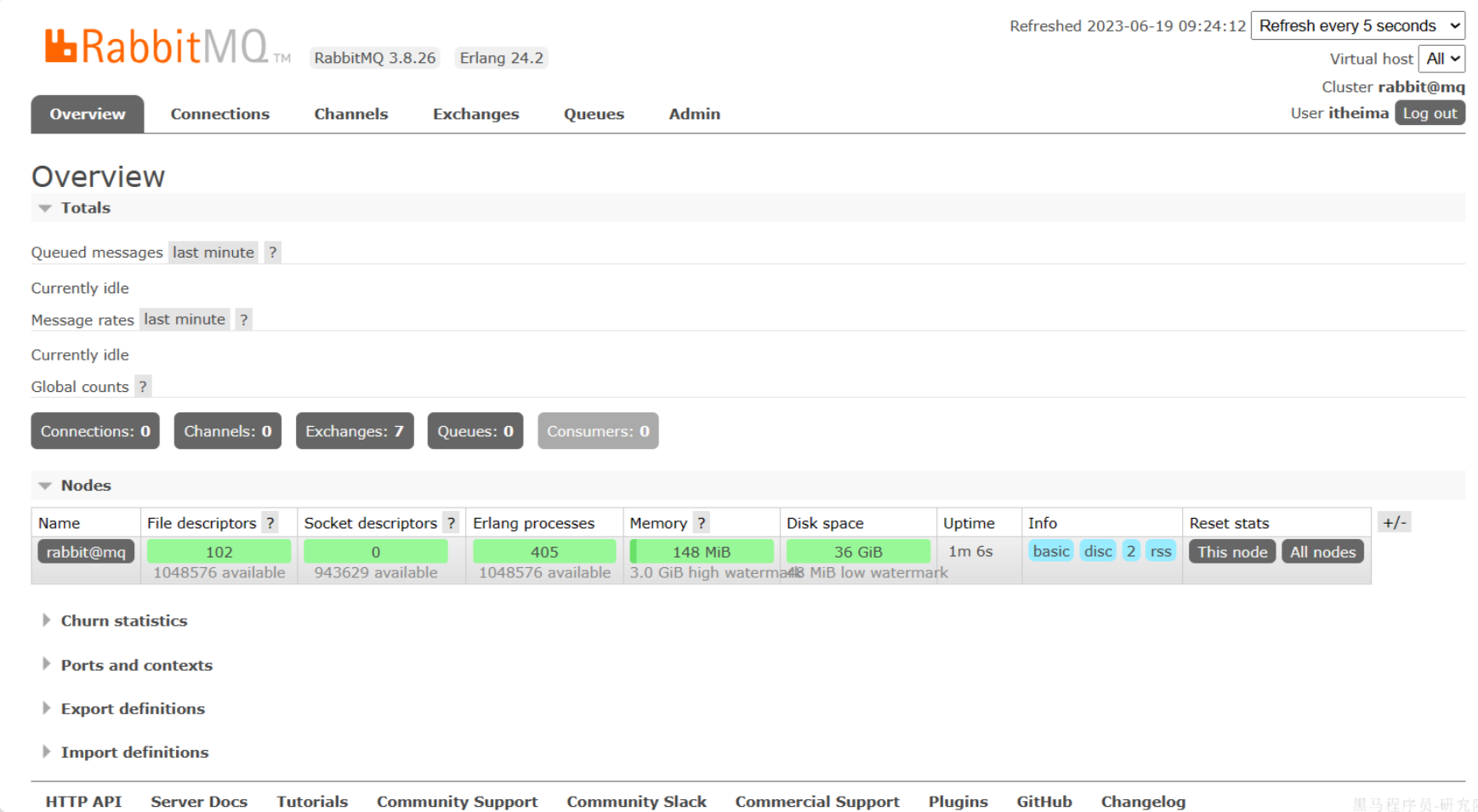Viewport: 1478px width, 812px height.
Task: Open Global counts help tooltip
Action: [143, 386]
